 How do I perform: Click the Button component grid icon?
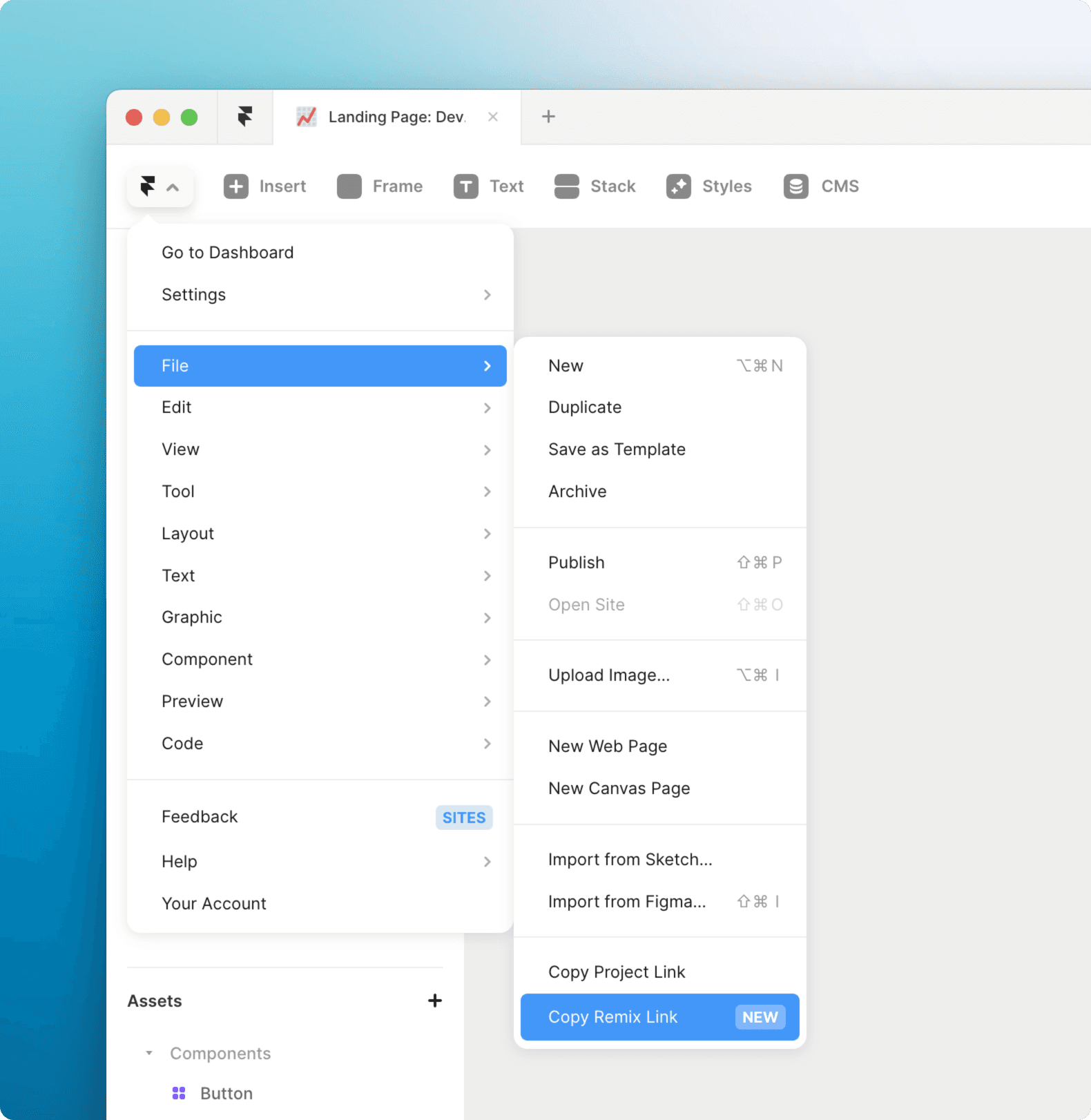click(x=179, y=1093)
